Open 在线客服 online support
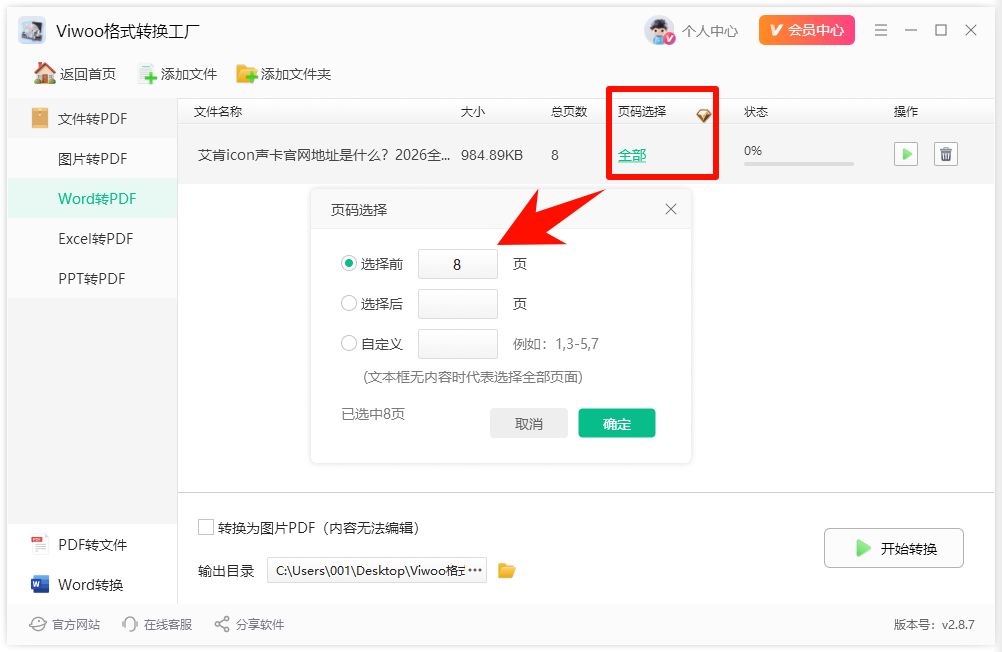Image resolution: width=1002 pixels, height=652 pixels. click(x=157, y=624)
